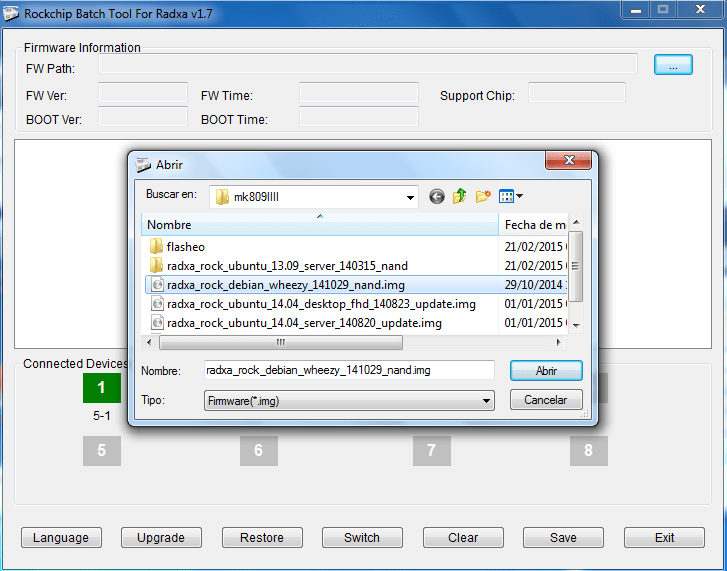Select radxa_rock_ubuntu_14.04_desktop_fhd_140823_update.img file
The image size is (727, 571).
321,304
